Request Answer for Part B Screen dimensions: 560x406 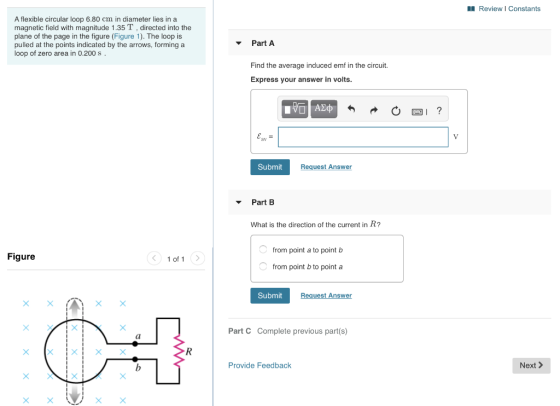326,296
